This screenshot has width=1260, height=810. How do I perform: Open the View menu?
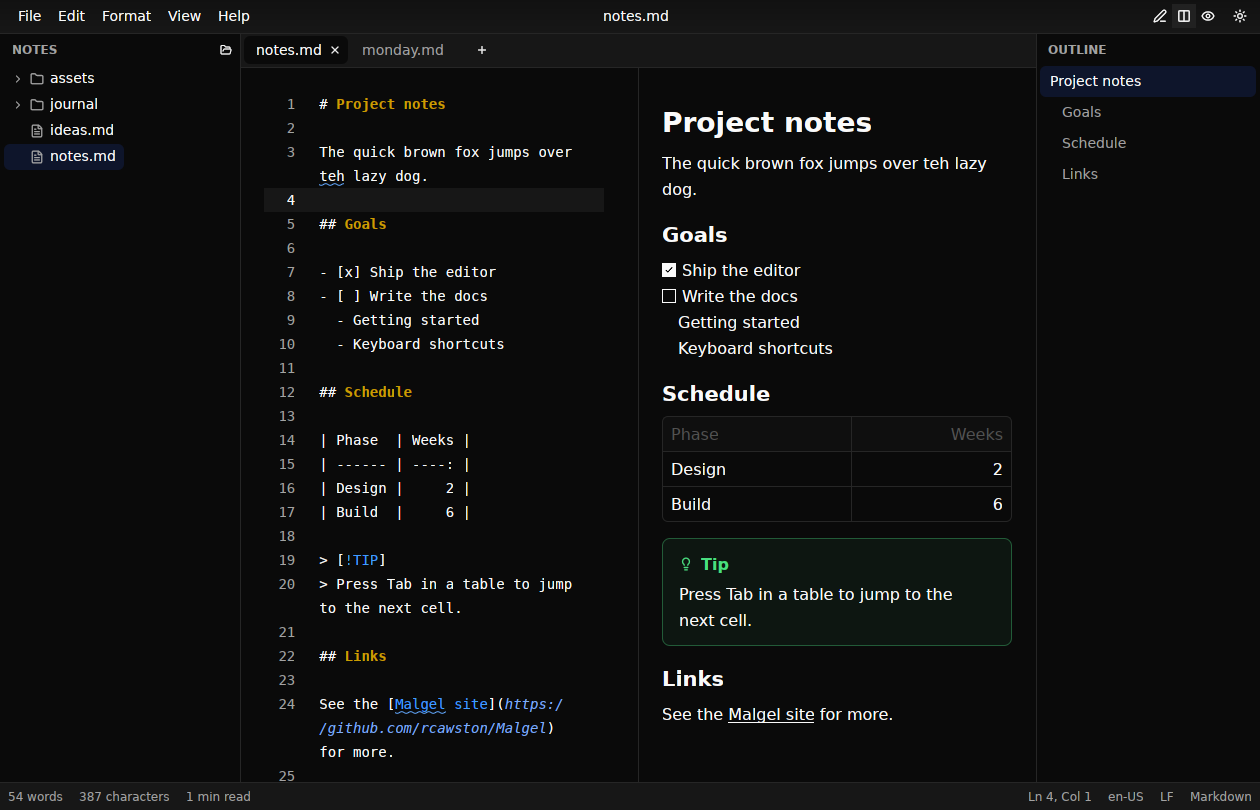(184, 16)
